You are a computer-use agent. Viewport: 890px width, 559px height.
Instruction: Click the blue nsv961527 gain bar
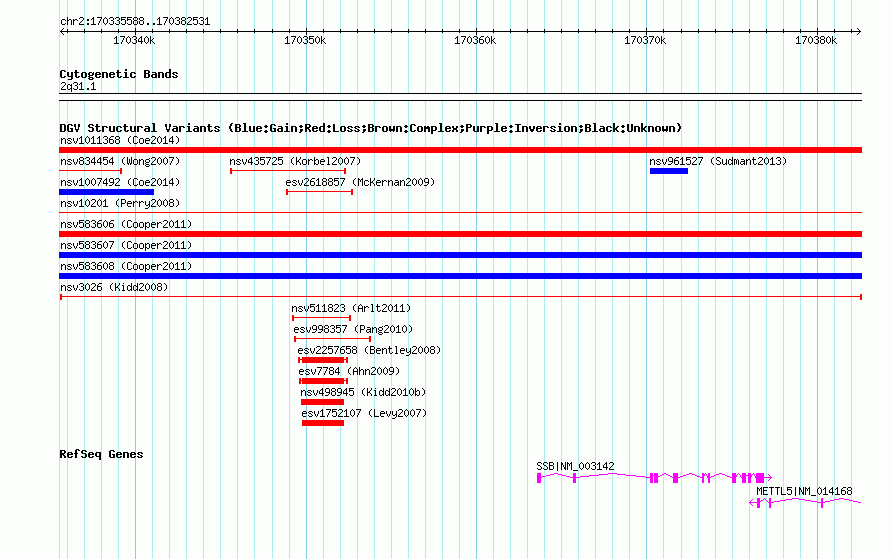point(669,171)
